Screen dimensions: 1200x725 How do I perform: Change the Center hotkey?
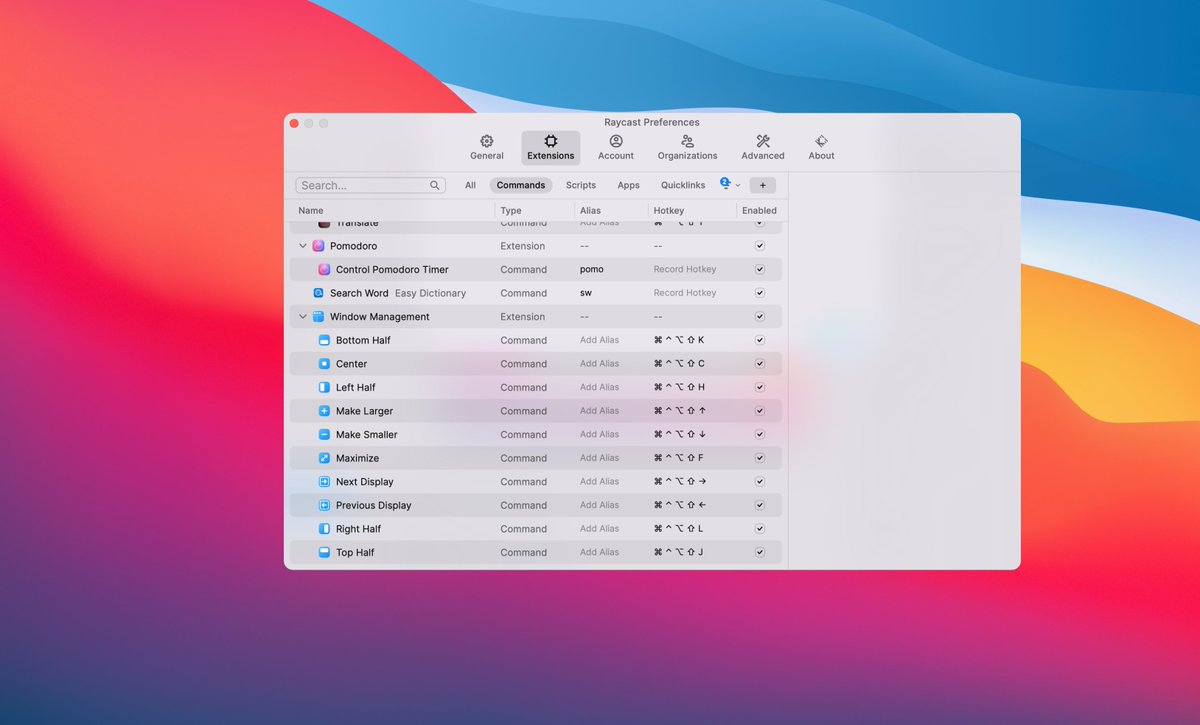coord(679,364)
